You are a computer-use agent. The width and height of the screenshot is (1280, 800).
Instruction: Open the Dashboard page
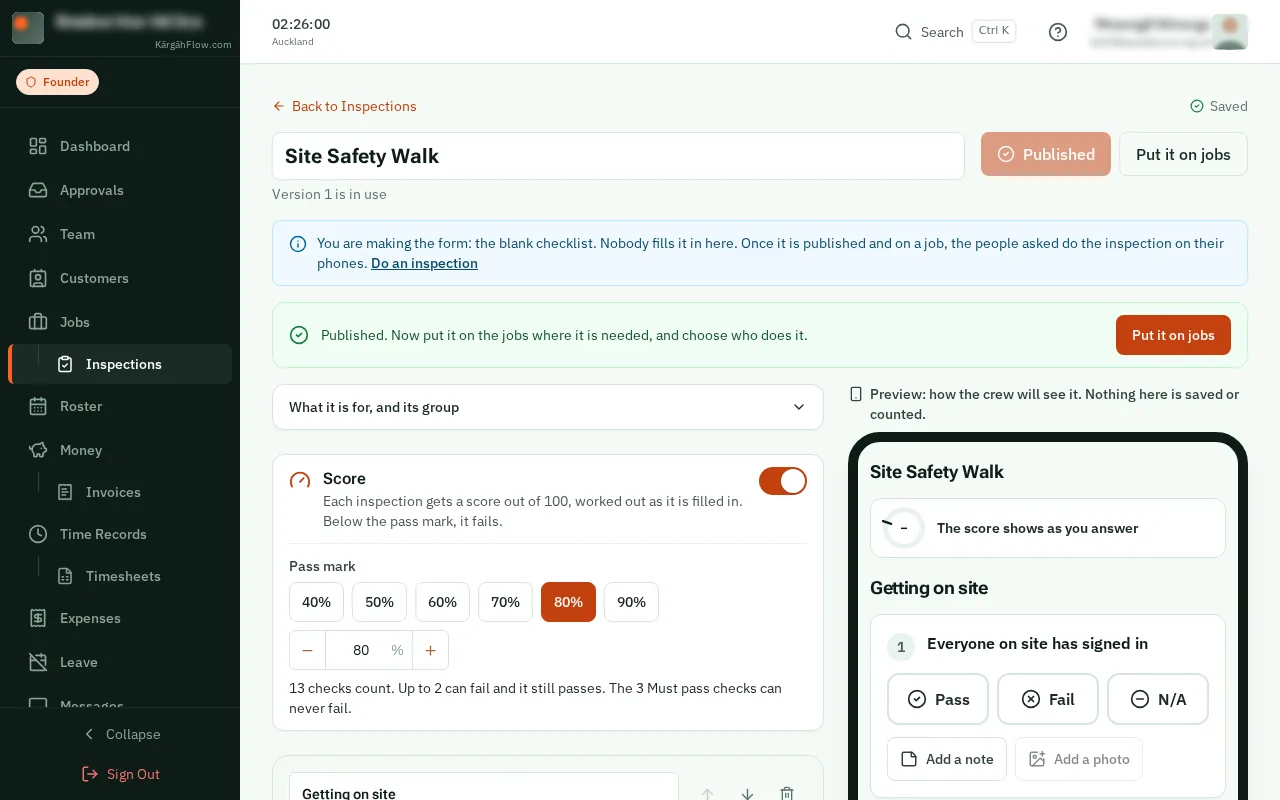[x=120, y=146]
